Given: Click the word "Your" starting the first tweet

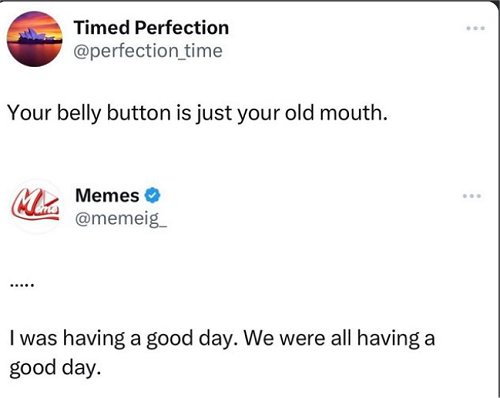Looking at the screenshot, I should [30, 113].
